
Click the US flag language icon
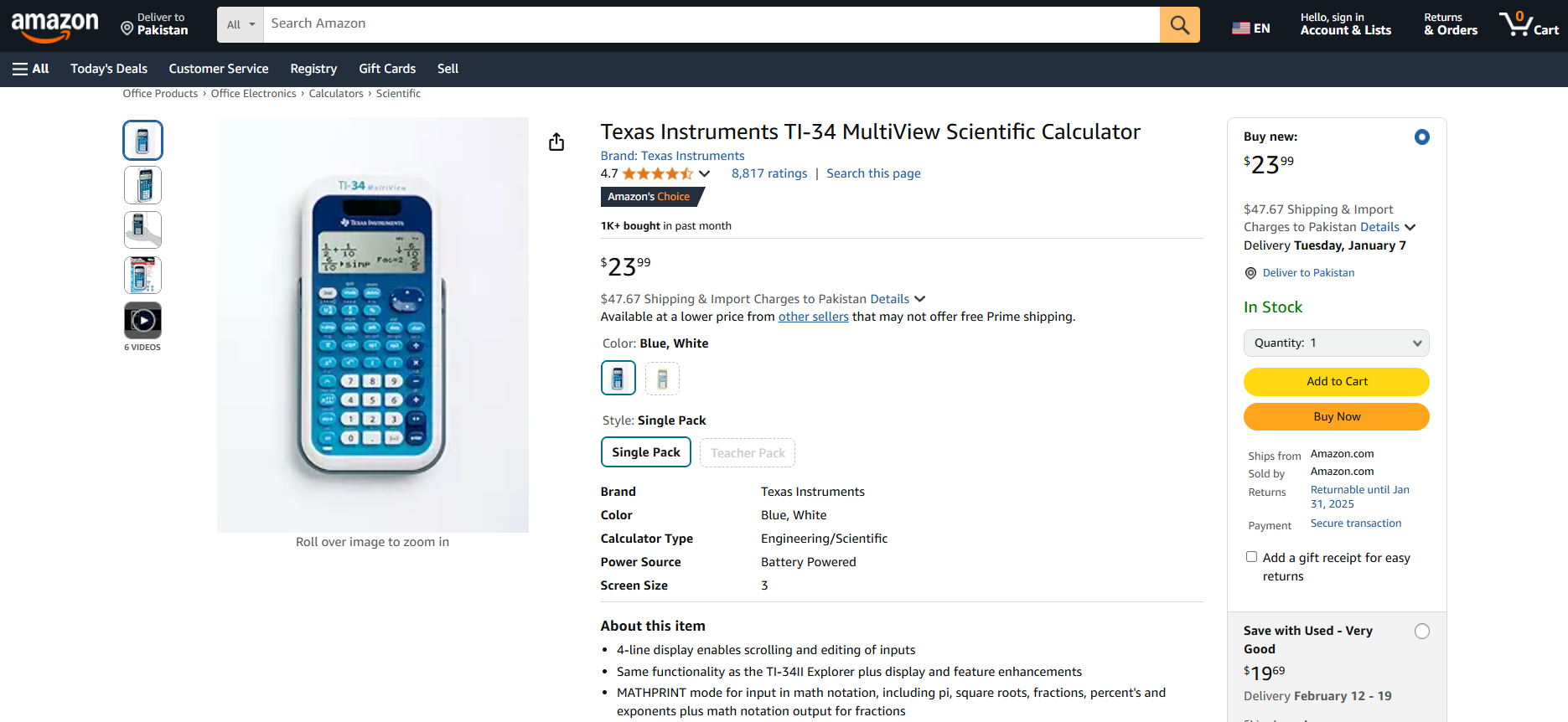[1240, 28]
